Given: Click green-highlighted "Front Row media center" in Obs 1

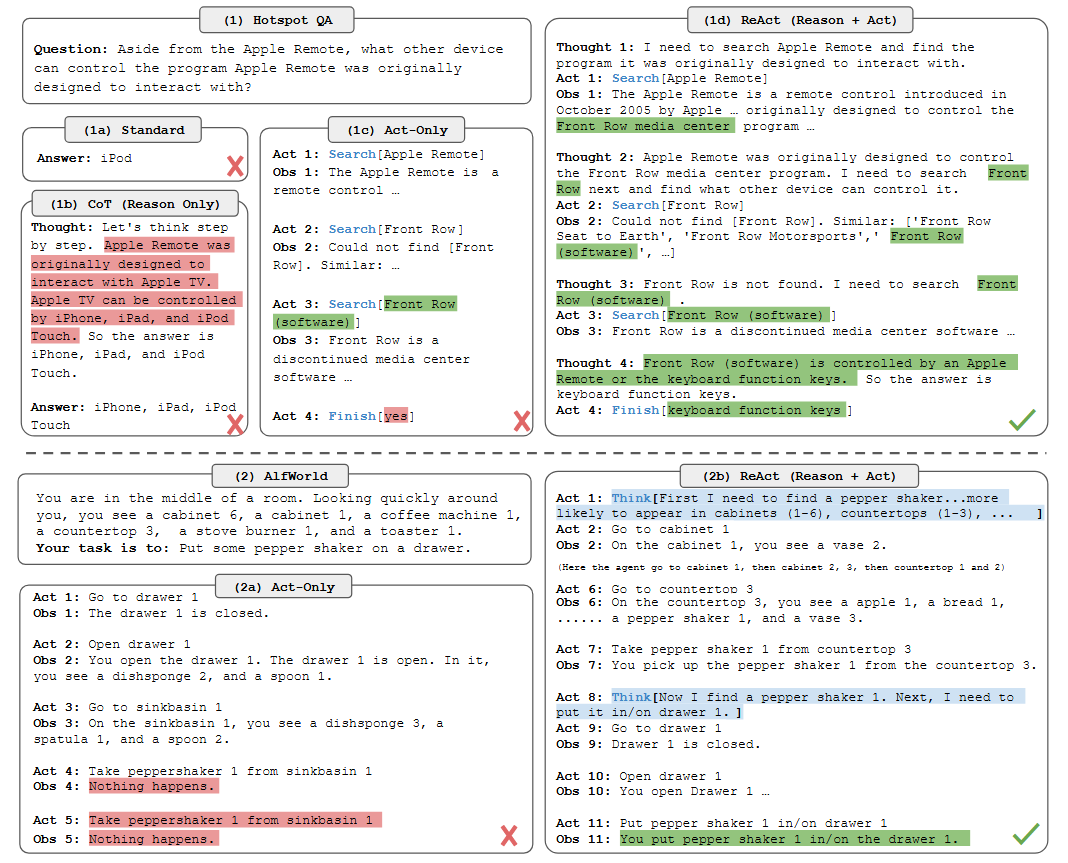Looking at the screenshot, I should (x=645, y=126).
